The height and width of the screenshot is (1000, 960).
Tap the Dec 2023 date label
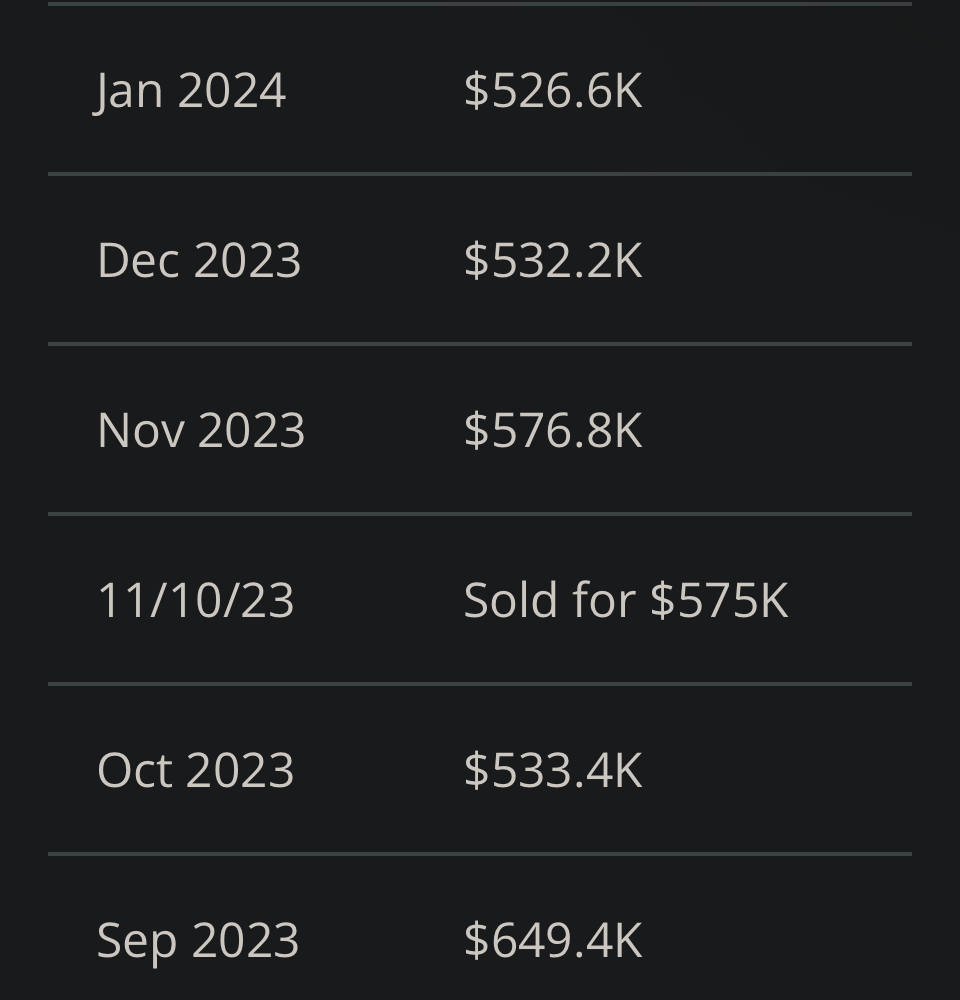(x=199, y=261)
